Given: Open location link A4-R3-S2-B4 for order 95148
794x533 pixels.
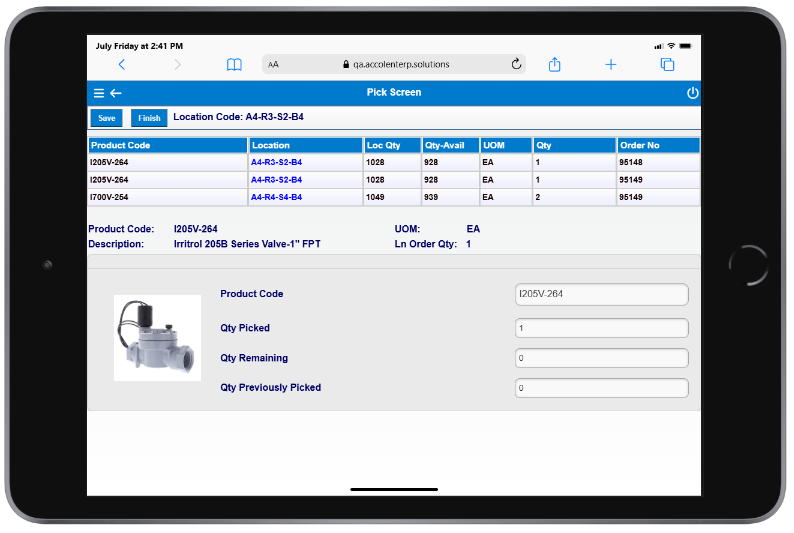Looking at the screenshot, I should 276,162.
